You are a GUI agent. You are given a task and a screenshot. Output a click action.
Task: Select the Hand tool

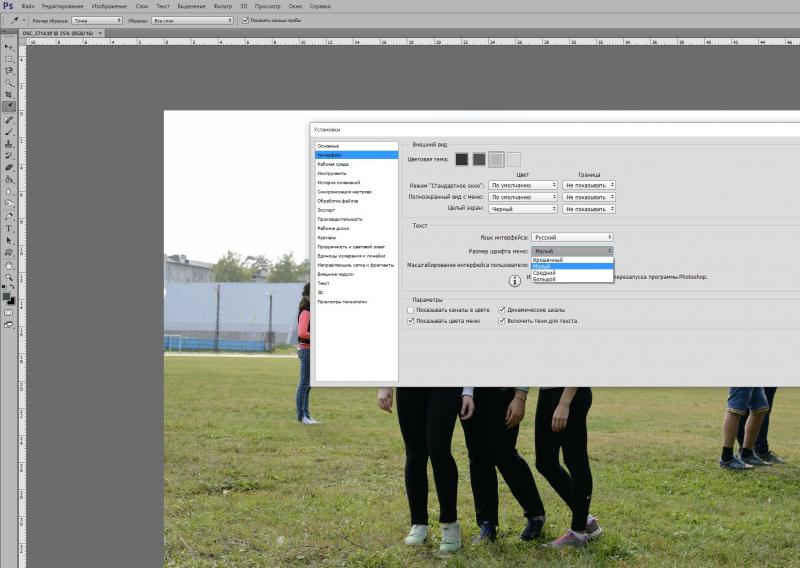pyautogui.click(x=9, y=265)
